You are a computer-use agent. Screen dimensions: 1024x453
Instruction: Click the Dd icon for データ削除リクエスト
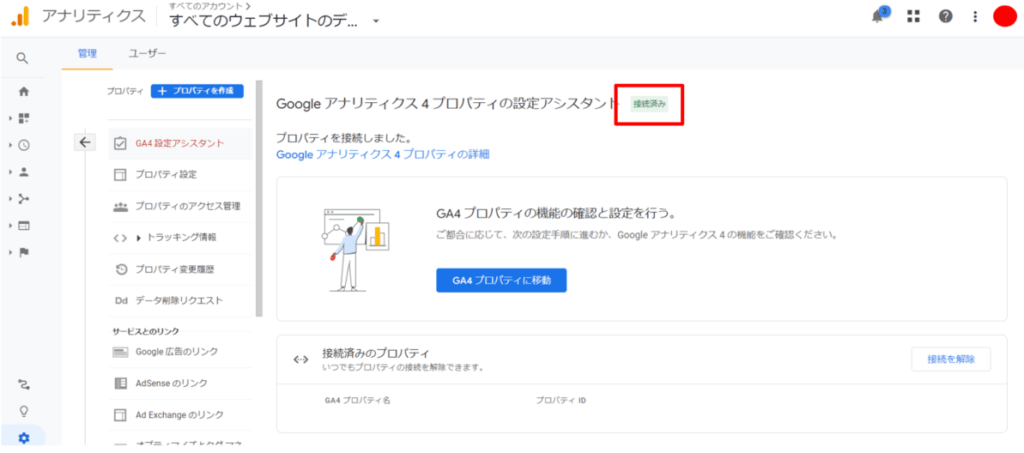click(x=120, y=300)
